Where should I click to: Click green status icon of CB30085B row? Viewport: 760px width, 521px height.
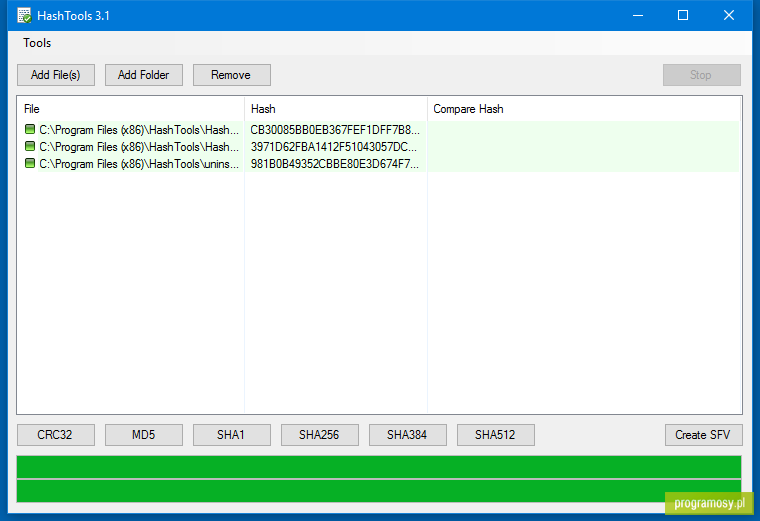(30, 129)
